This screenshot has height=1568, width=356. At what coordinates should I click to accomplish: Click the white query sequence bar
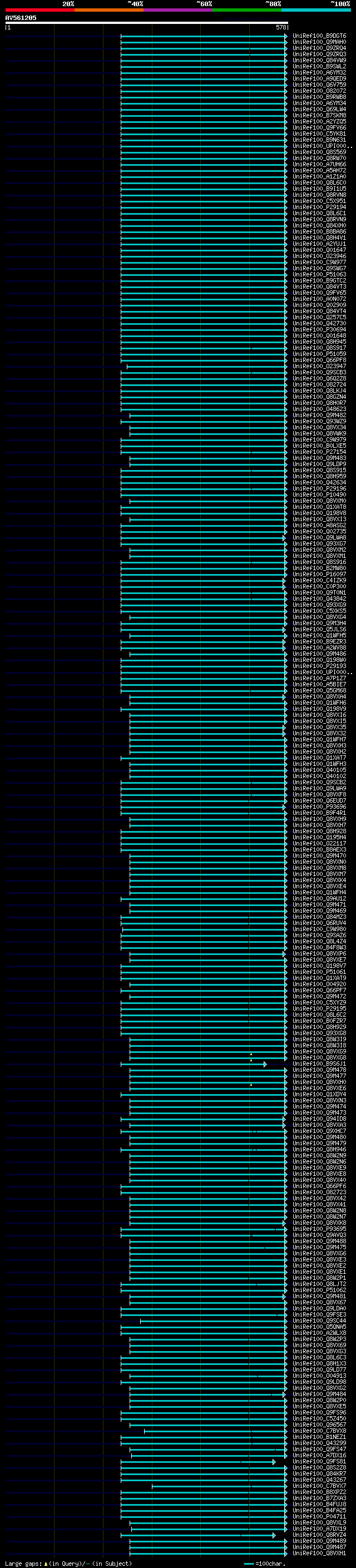146,22
